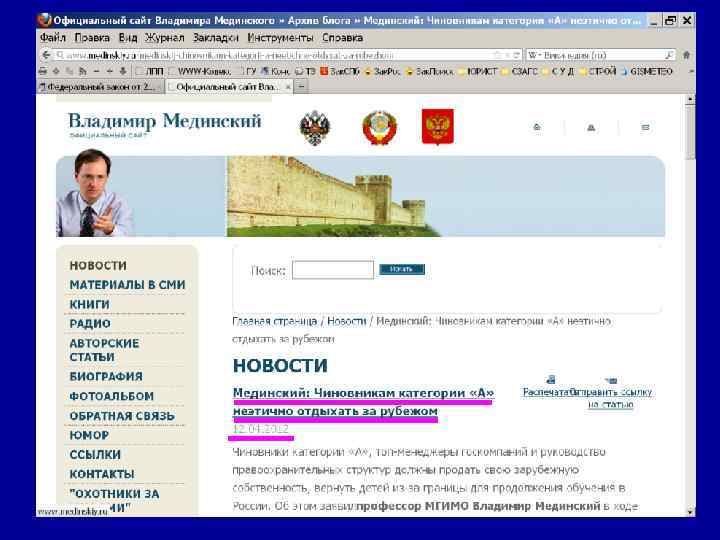Open РАДИО in the sidebar menu
This screenshot has width=720, height=540.
coord(90,324)
